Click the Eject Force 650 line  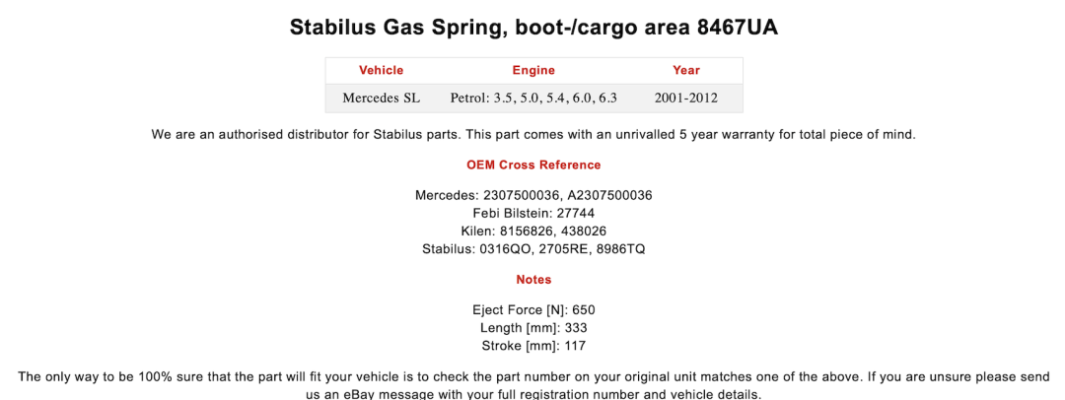point(533,310)
